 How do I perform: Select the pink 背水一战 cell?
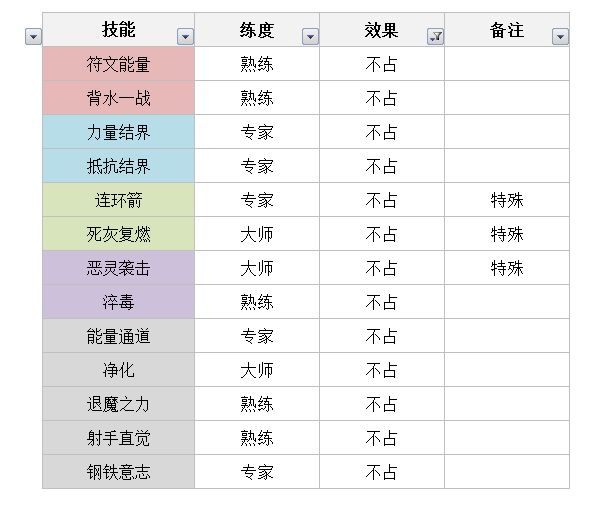tap(118, 99)
